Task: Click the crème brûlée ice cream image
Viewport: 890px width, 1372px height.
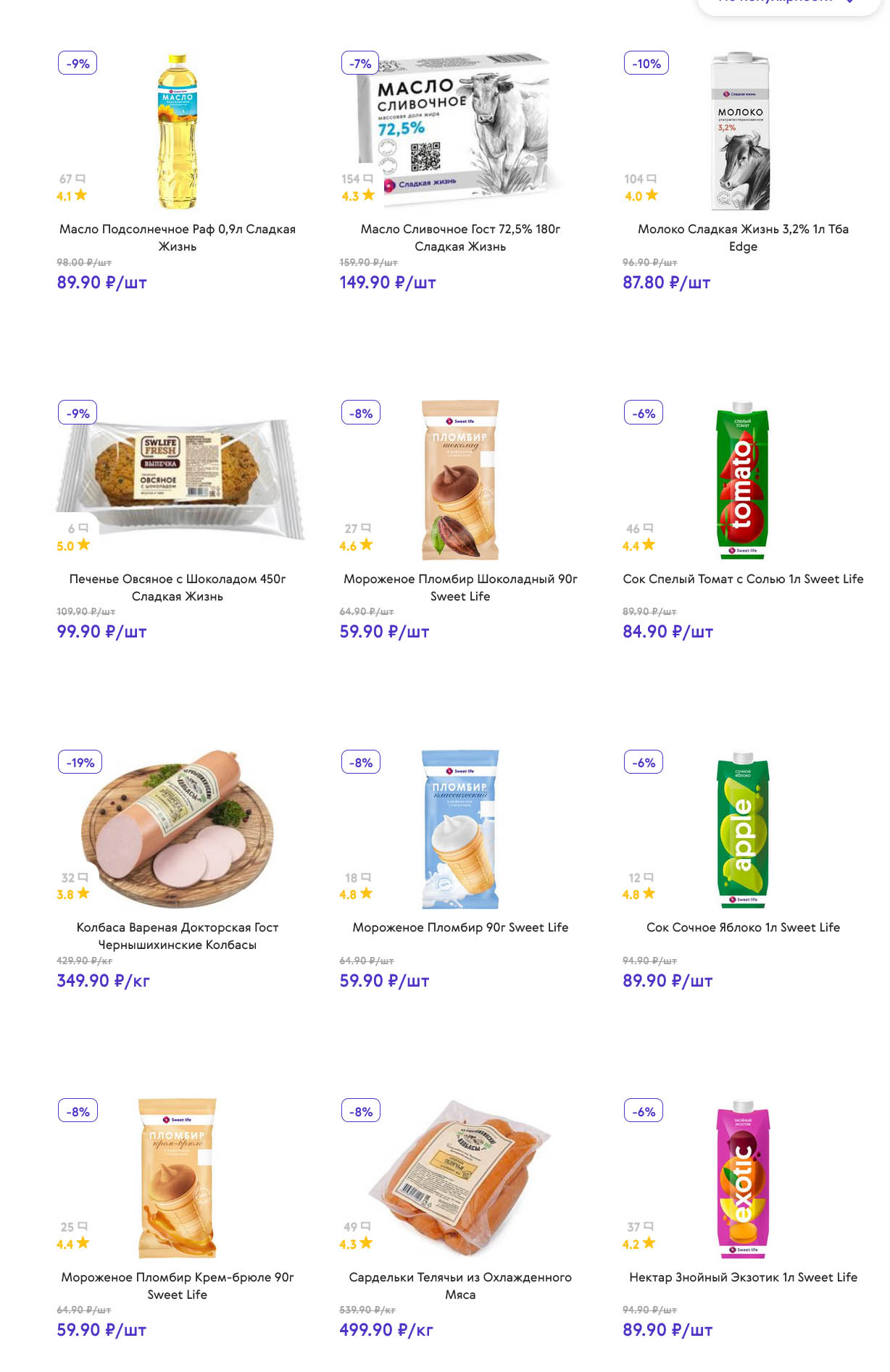Action: click(x=178, y=1179)
